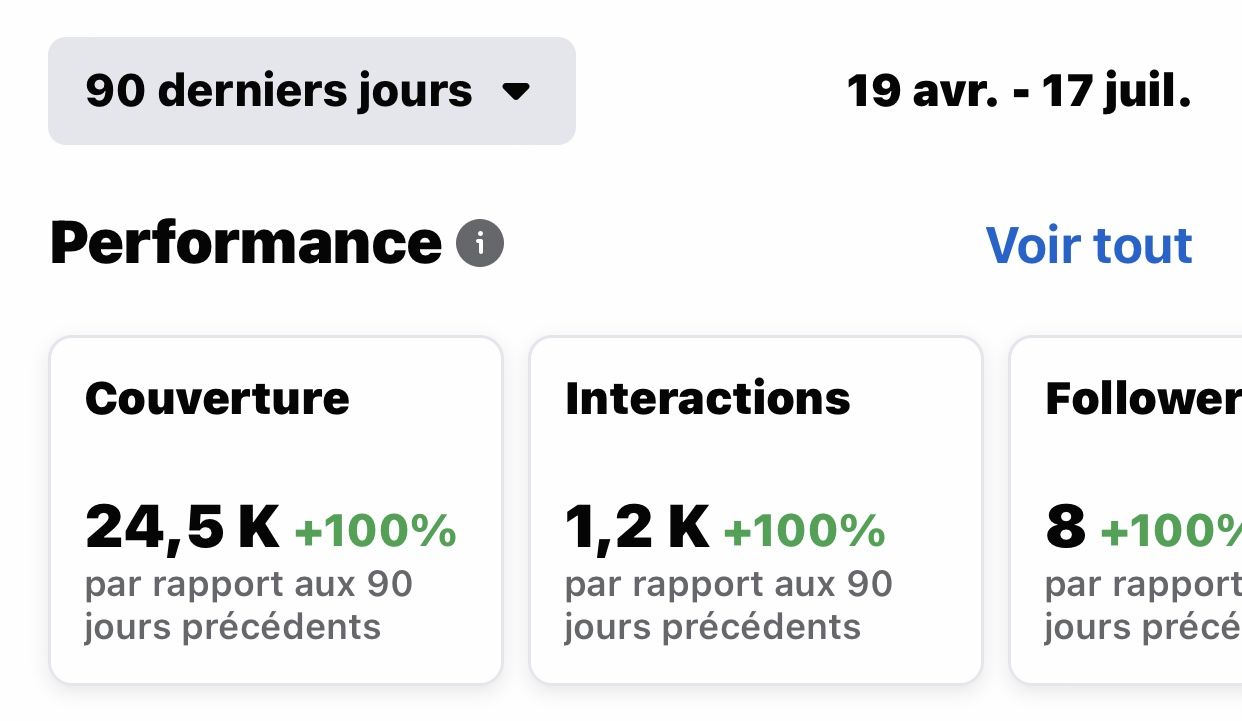
Task: Select the "19 avr. - 17 juil." date range
Action: tap(1019, 92)
